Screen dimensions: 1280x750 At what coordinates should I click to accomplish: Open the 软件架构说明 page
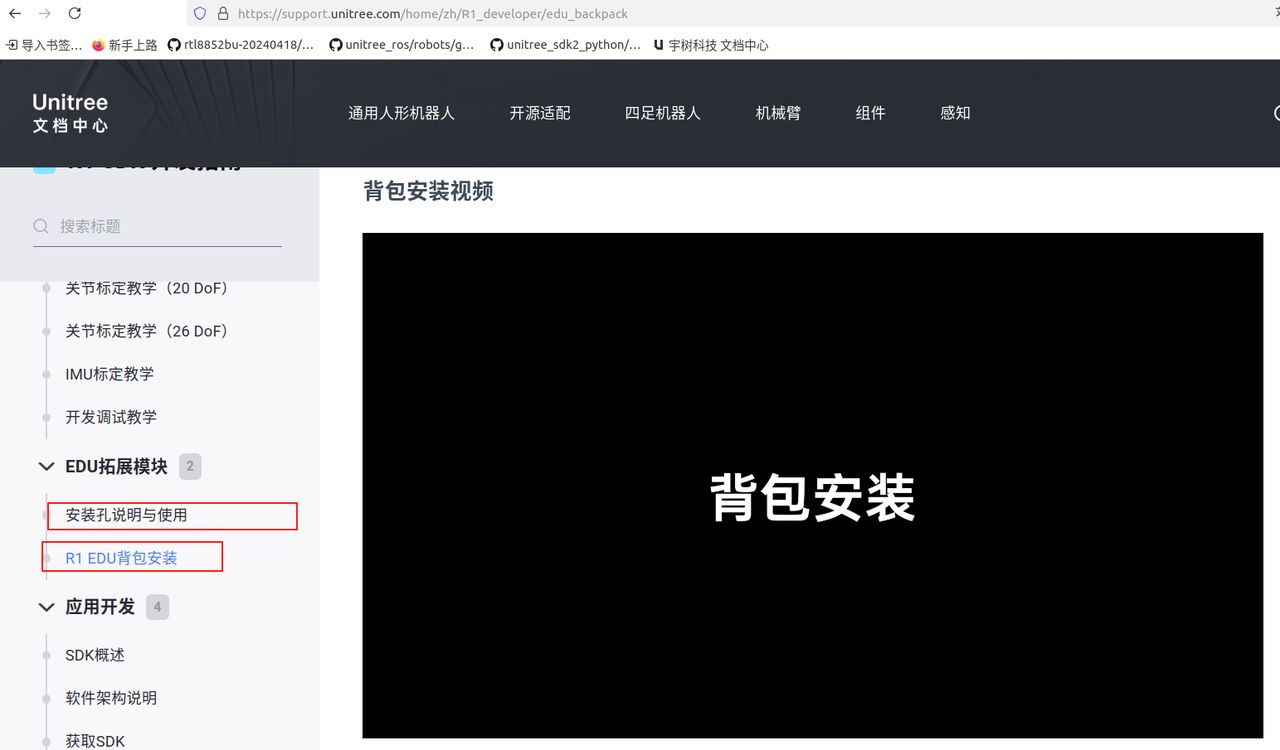(111, 698)
